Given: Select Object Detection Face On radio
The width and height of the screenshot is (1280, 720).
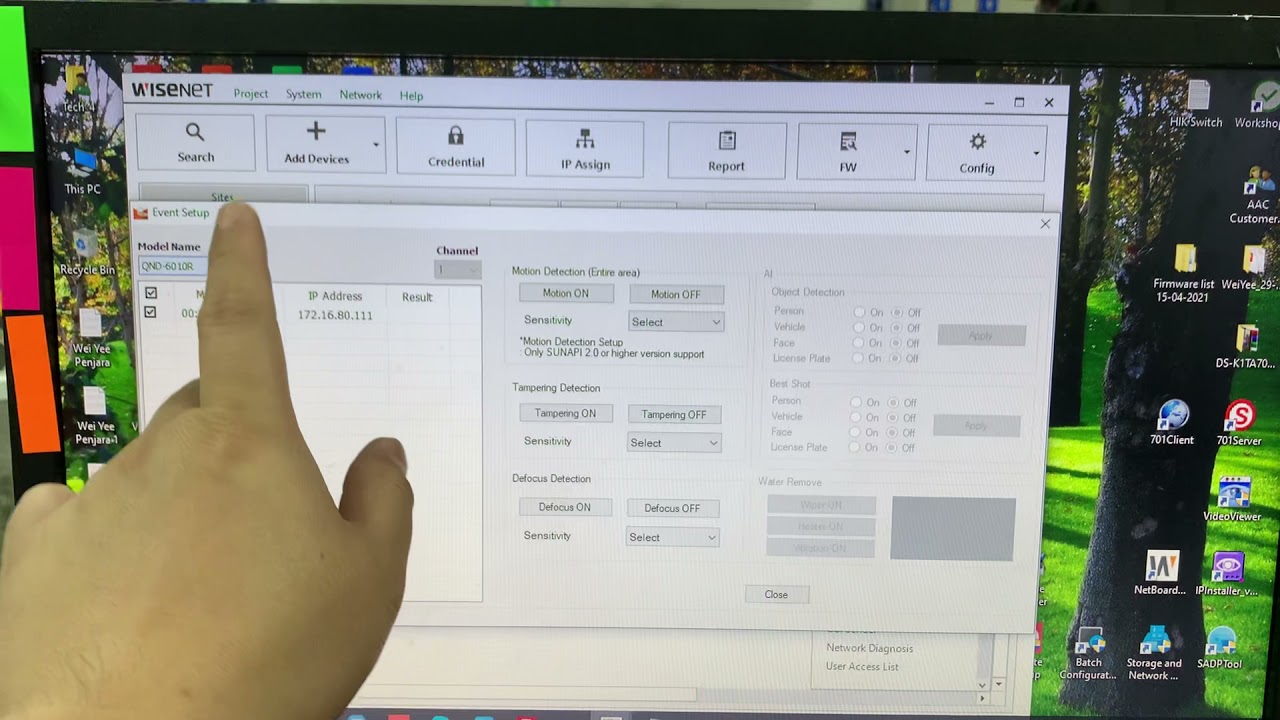Looking at the screenshot, I should click(860, 342).
